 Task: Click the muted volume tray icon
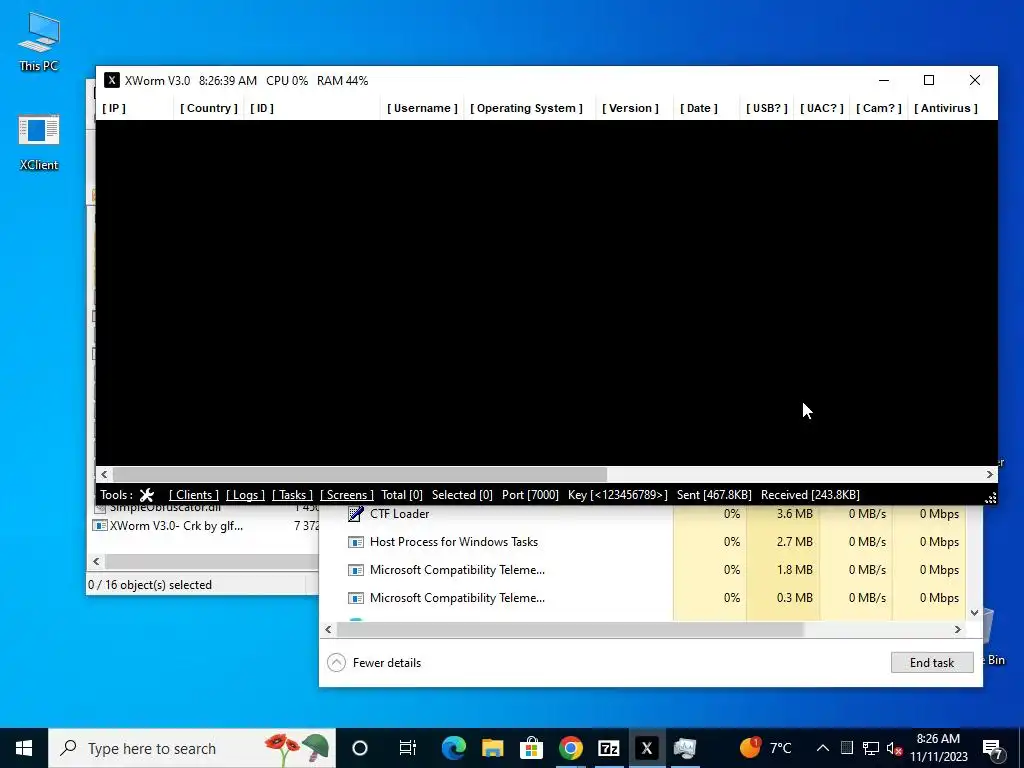894,748
